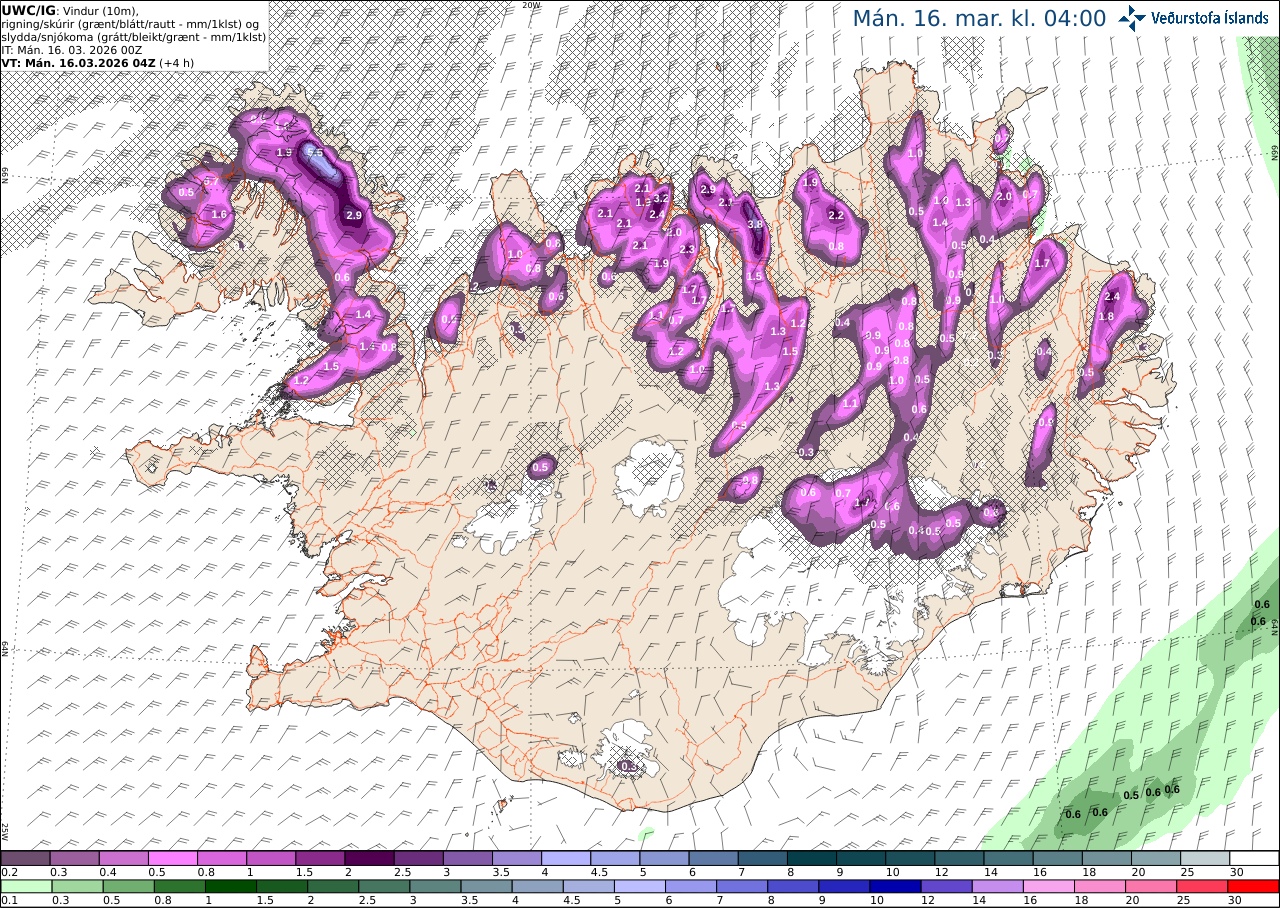Click the 'UWC/IG: Vindur (10m),' header text

point(70,11)
